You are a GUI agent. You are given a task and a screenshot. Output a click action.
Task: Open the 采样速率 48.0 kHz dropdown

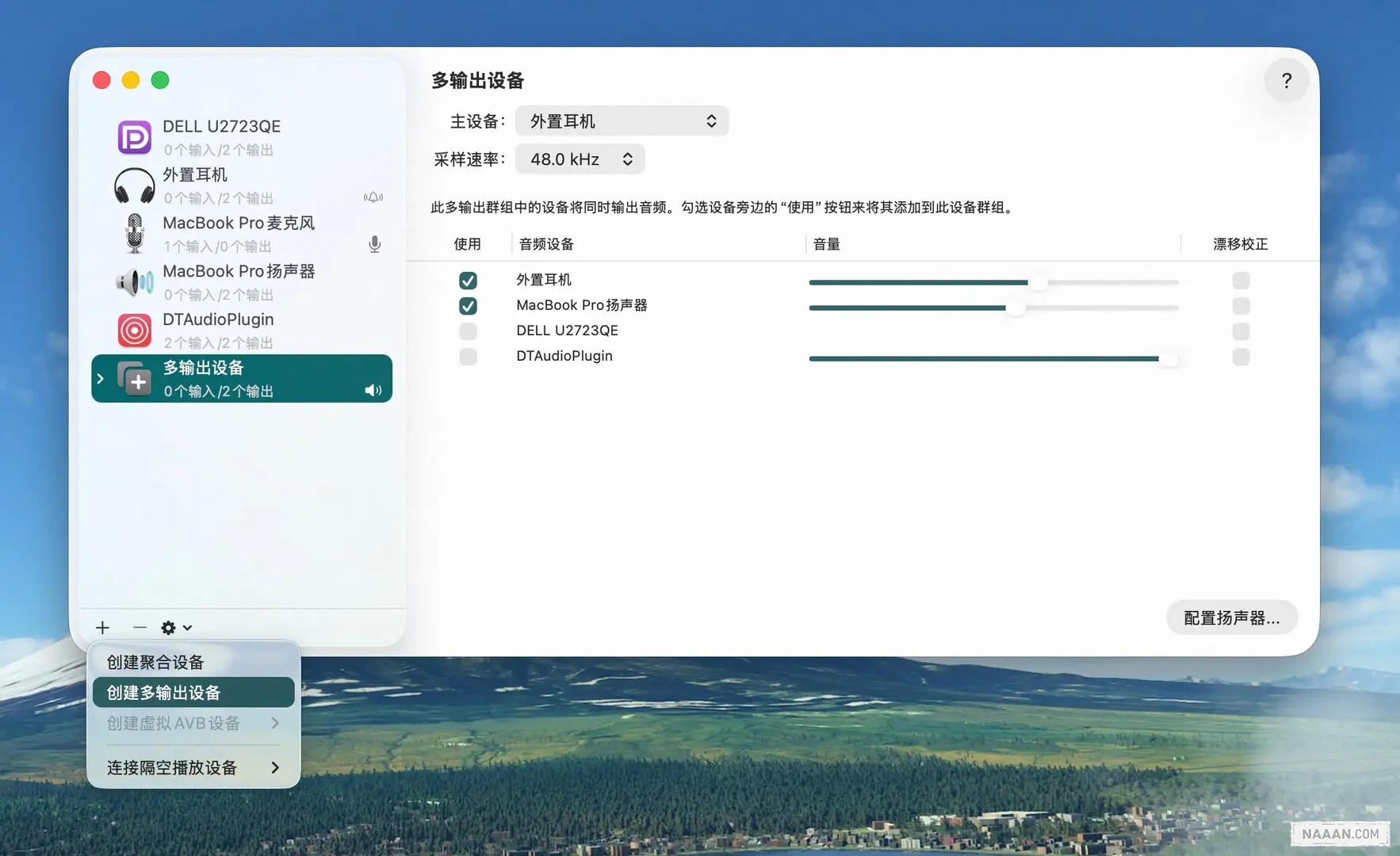(580, 159)
